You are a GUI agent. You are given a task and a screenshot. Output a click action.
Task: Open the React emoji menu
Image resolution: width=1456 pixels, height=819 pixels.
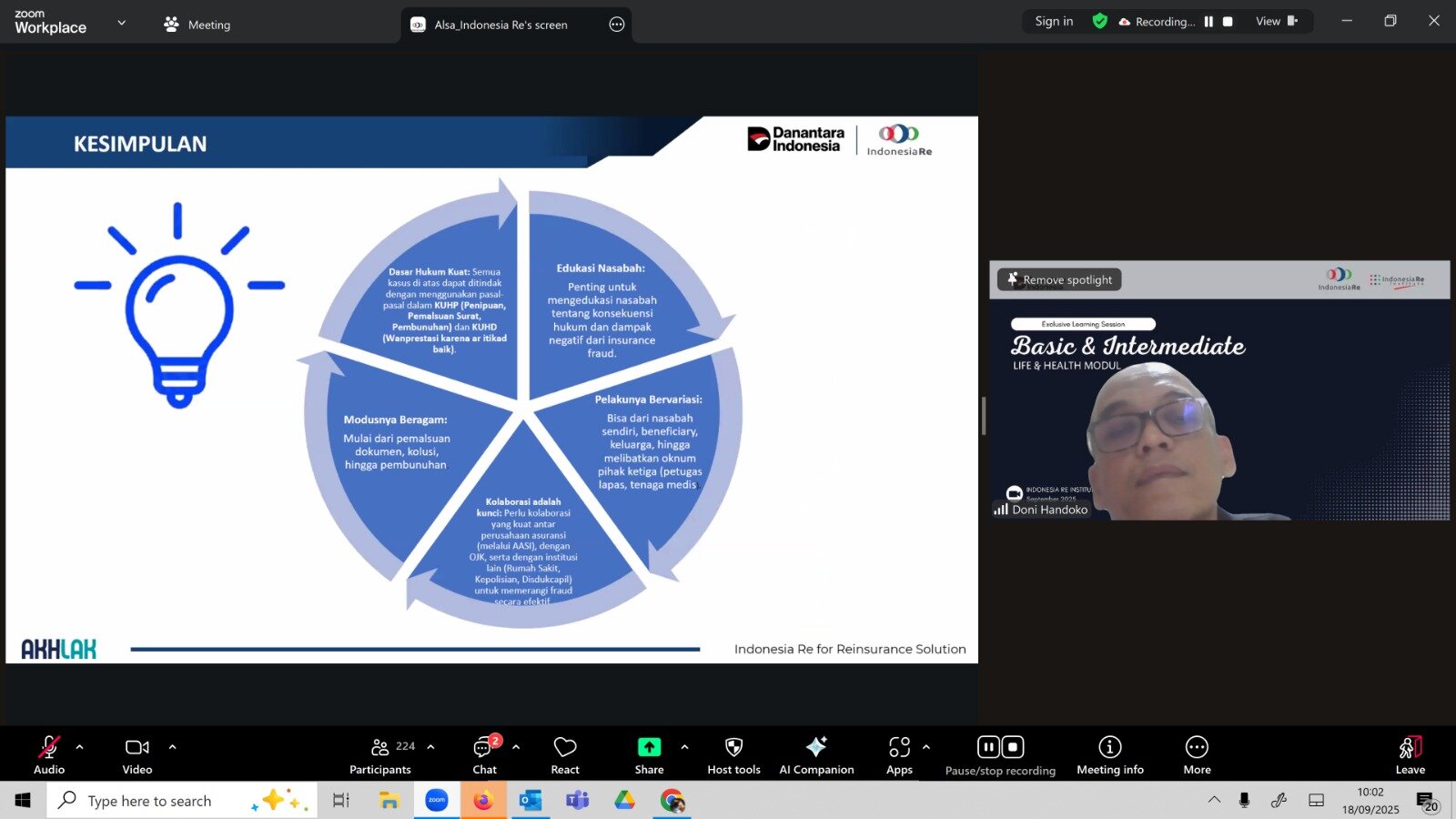[565, 755]
